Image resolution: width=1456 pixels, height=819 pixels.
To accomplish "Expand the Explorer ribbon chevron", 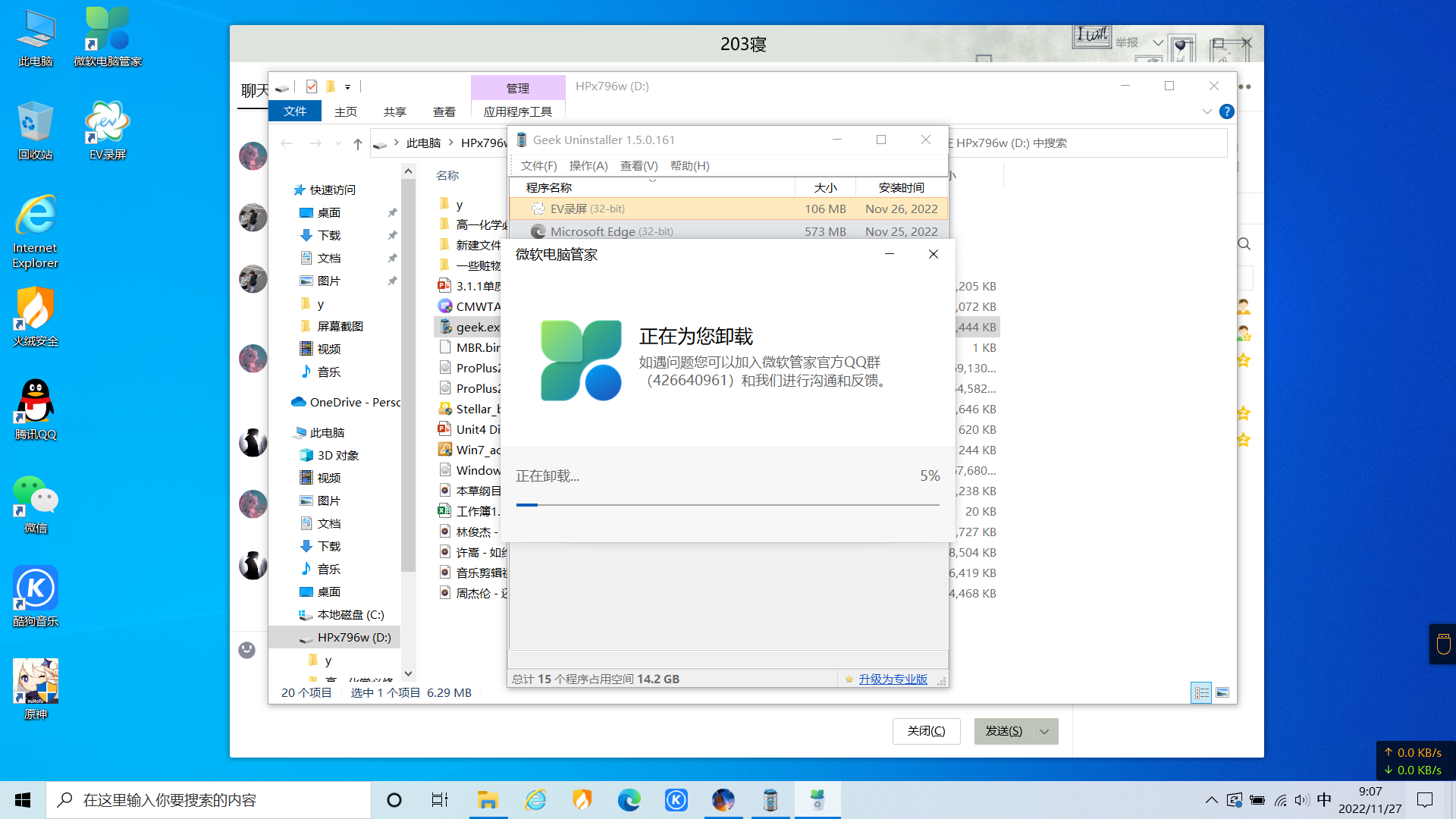I will point(1207,111).
